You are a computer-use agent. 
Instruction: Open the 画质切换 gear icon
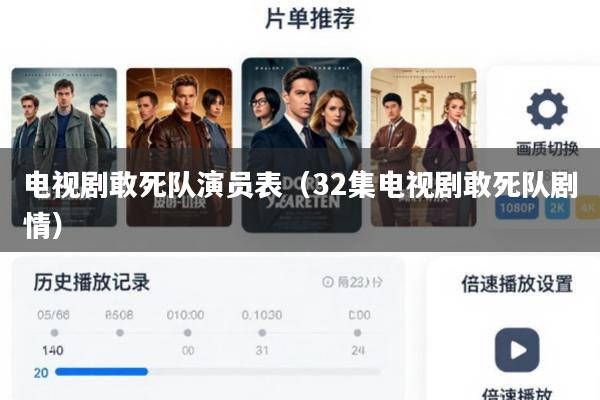tap(547, 109)
